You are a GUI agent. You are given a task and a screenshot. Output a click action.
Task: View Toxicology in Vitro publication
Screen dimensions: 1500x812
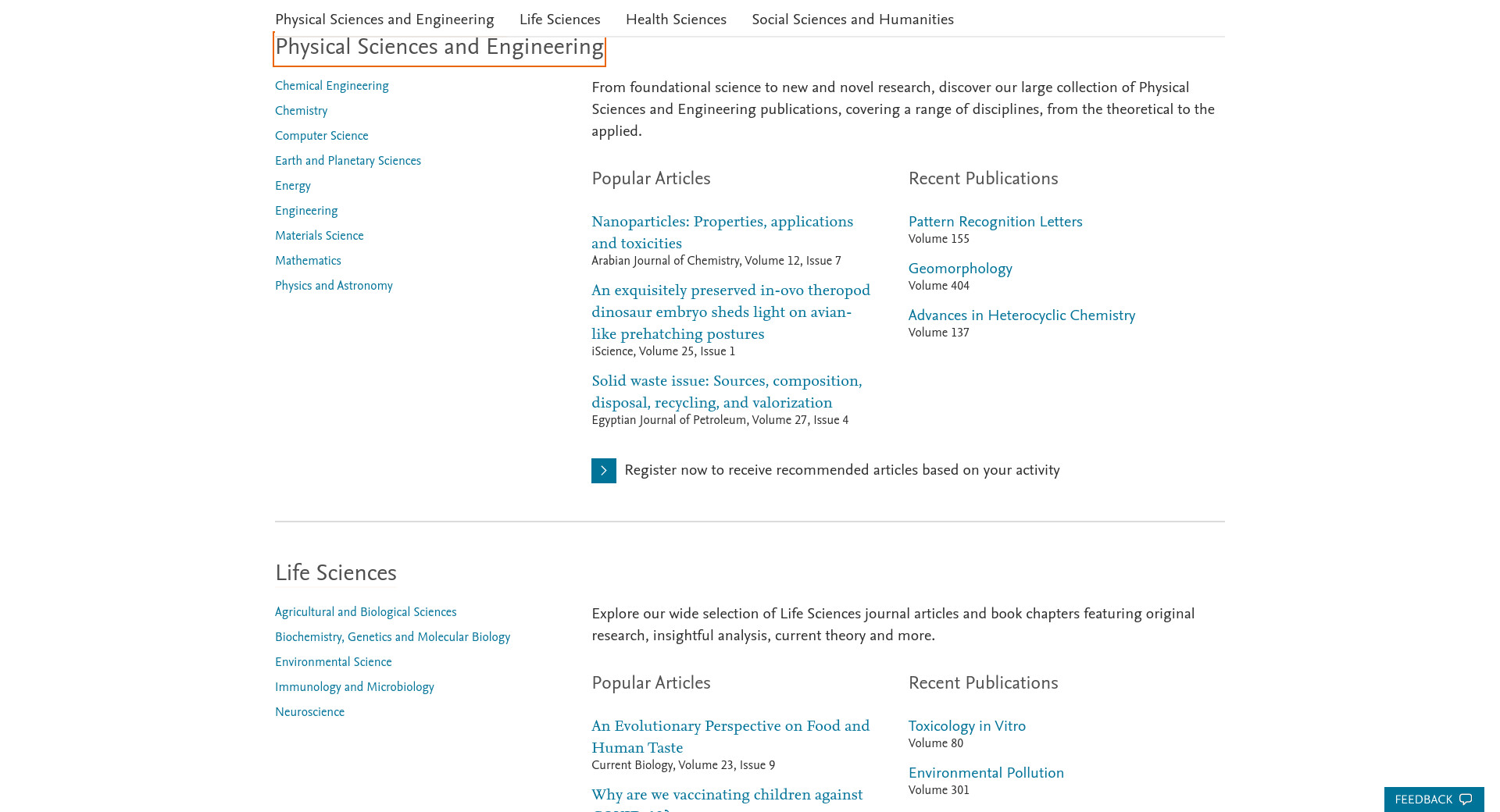(x=966, y=726)
